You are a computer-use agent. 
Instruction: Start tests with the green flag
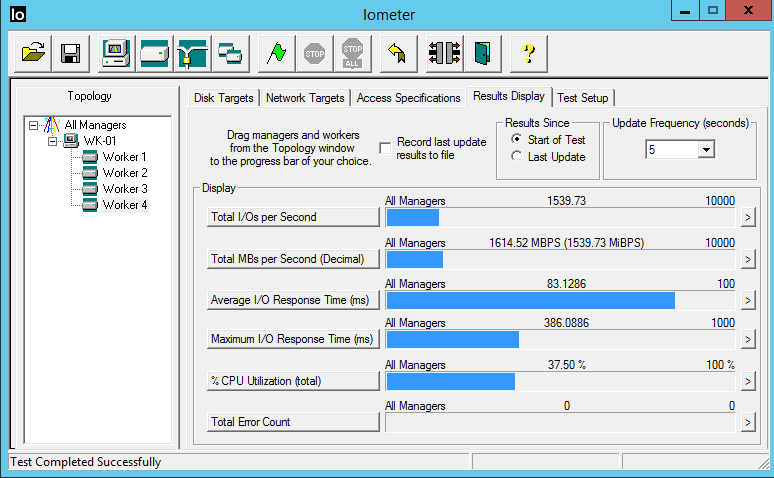click(x=276, y=53)
